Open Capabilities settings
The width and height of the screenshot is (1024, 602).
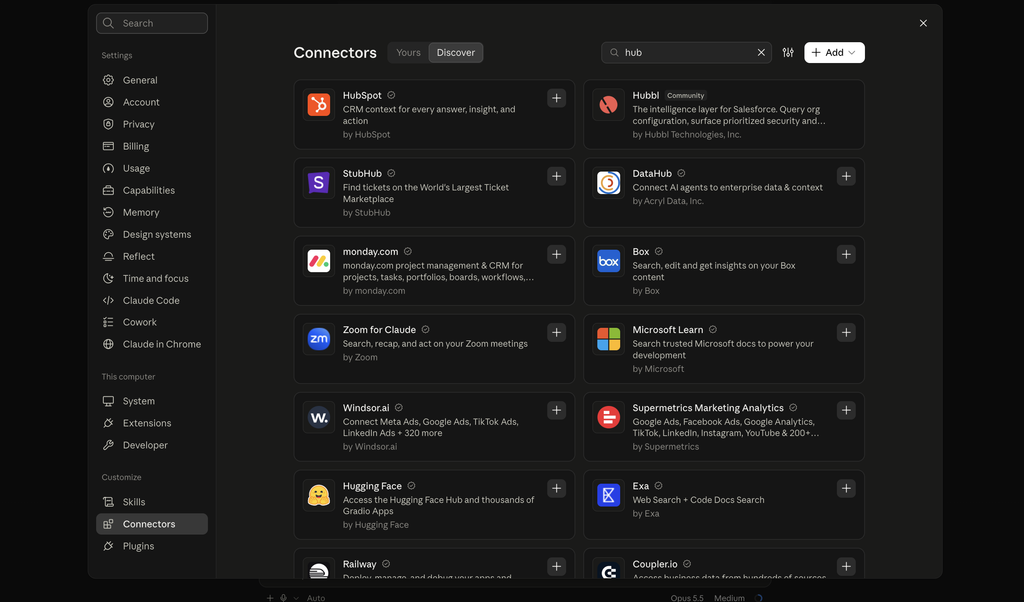(152, 190)
